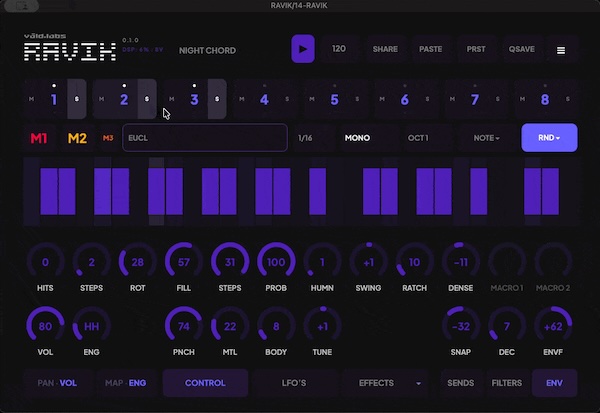Expand the EFFECTS dropdown arrow
Screen dimensions: 600x413
(x=418, y=384)
